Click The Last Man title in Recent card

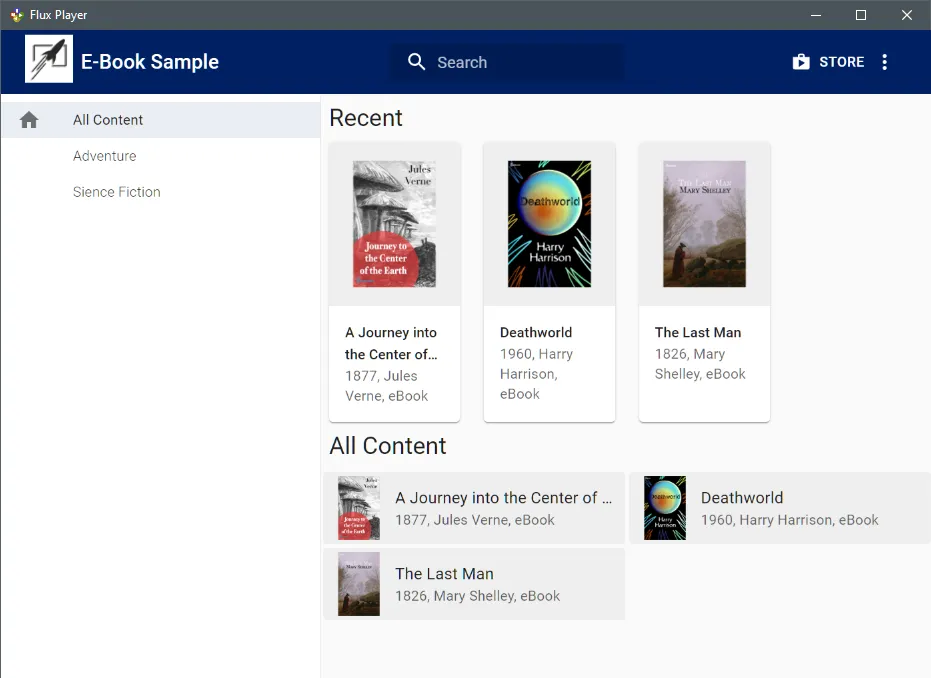point(698,332)
